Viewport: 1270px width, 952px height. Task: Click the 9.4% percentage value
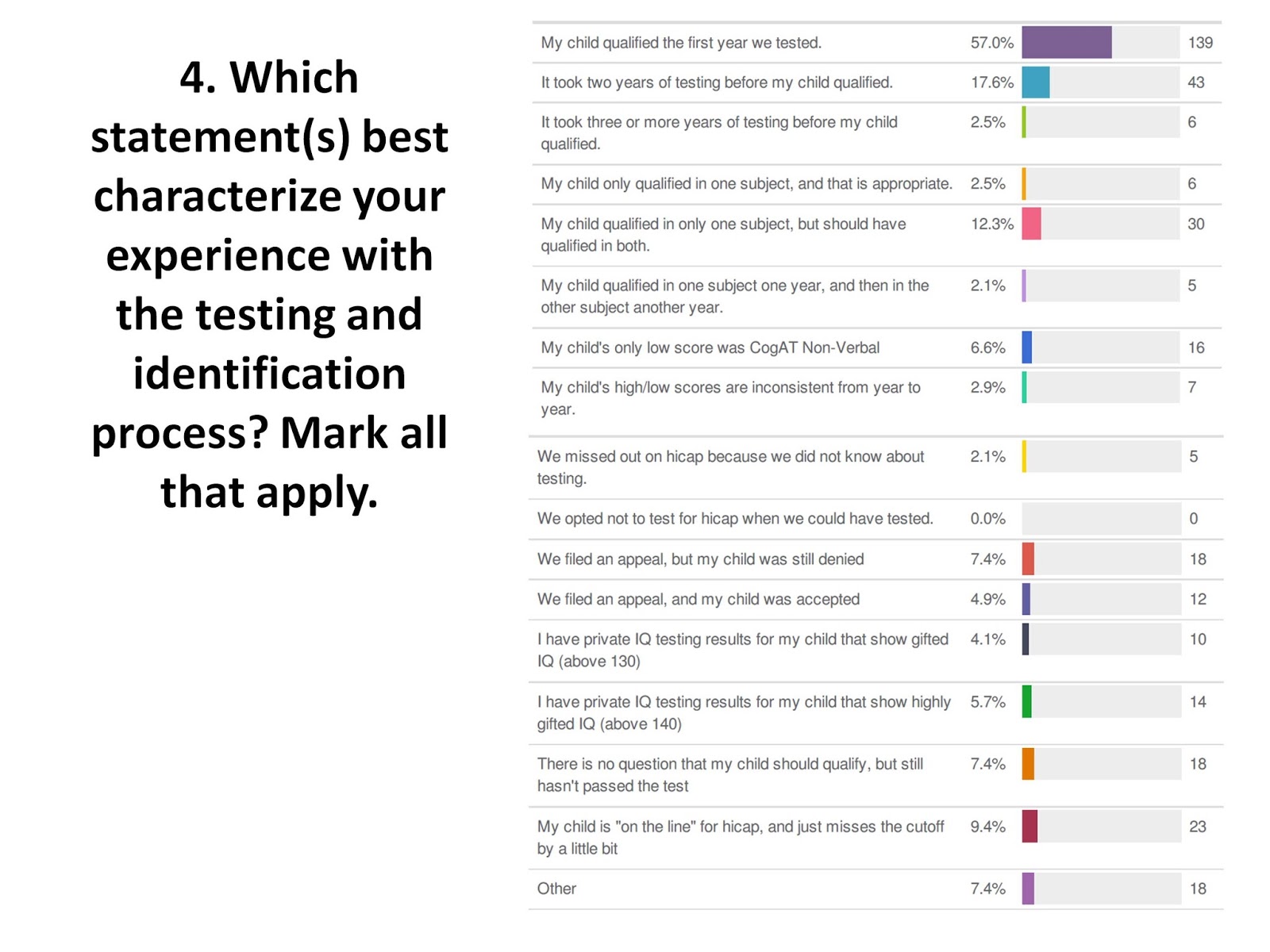[987, 827]
